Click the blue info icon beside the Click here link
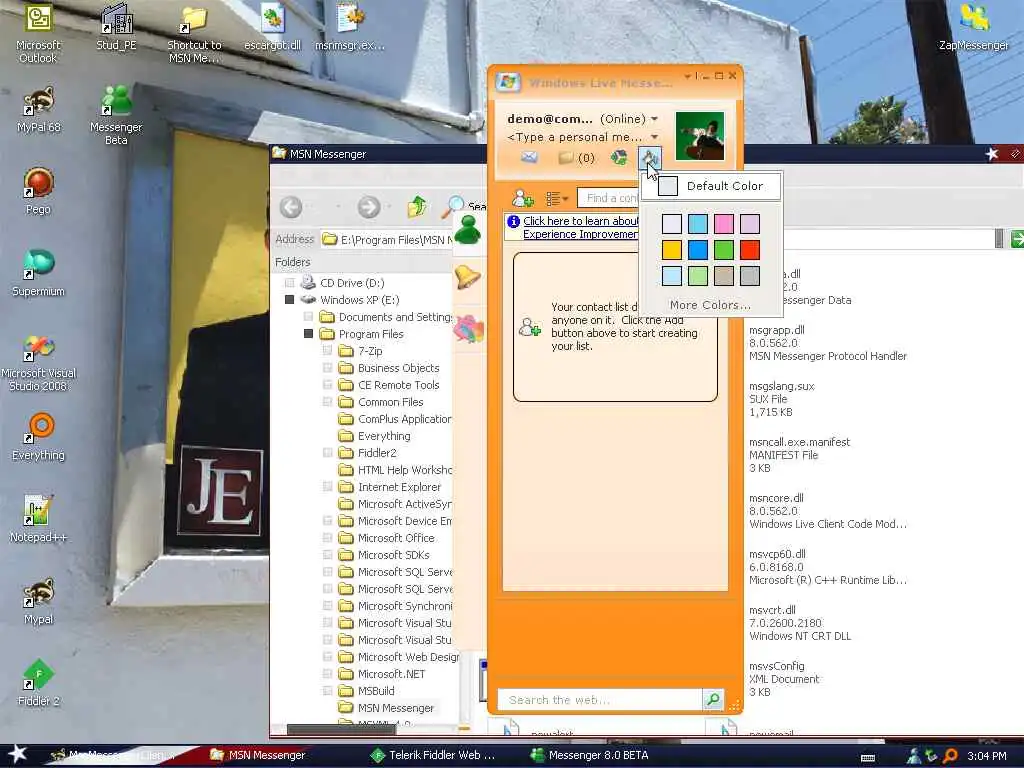Image resolution: width=1024 pixels, height=768 pixels. click(x=513, y=221)
